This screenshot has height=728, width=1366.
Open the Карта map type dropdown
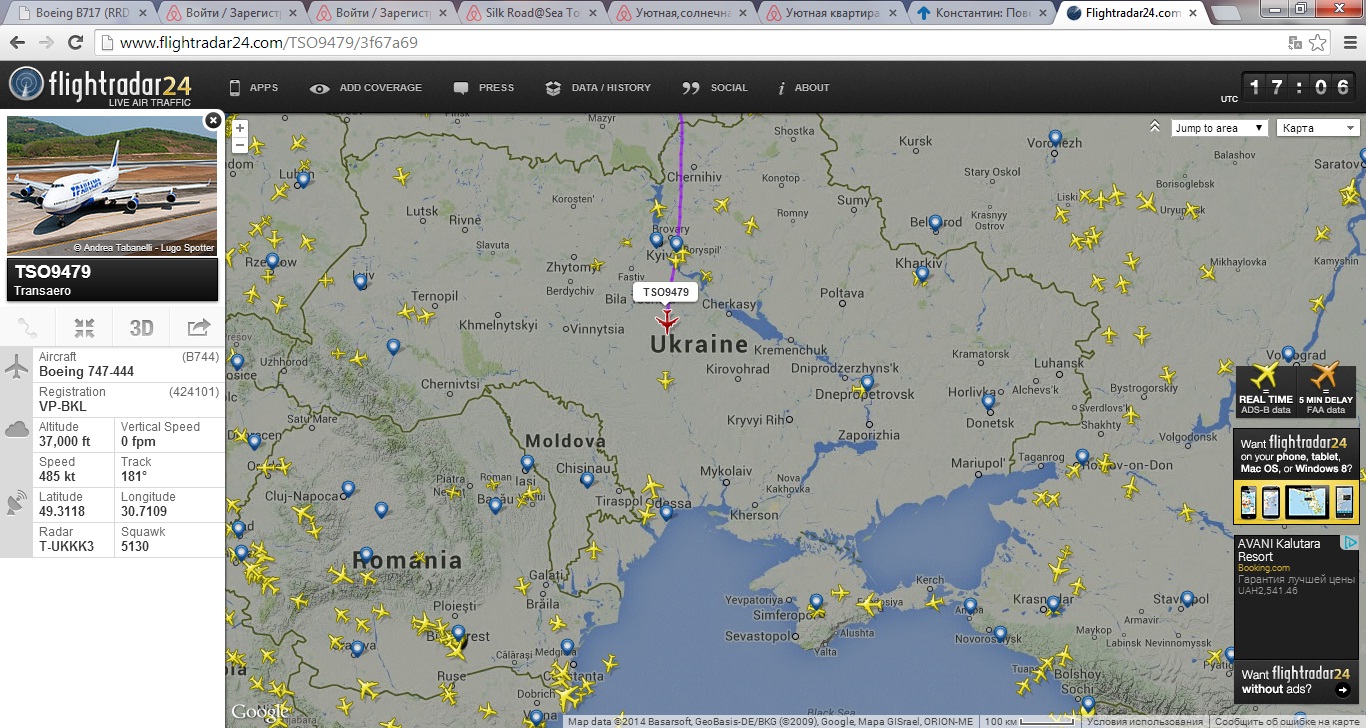tap(1318, 128)
